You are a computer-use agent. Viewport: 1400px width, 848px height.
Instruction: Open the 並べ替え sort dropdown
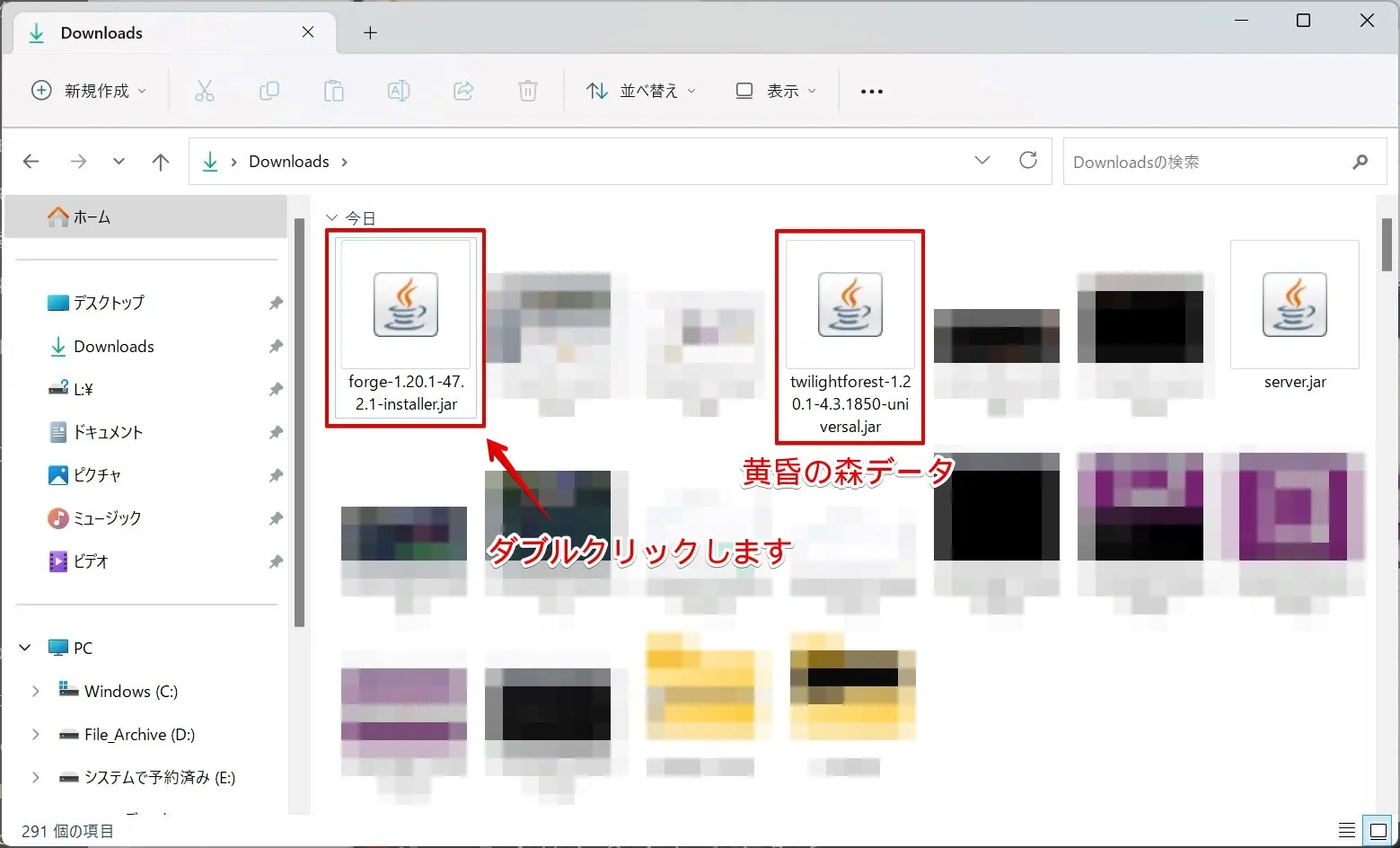(x=641, y=91)
